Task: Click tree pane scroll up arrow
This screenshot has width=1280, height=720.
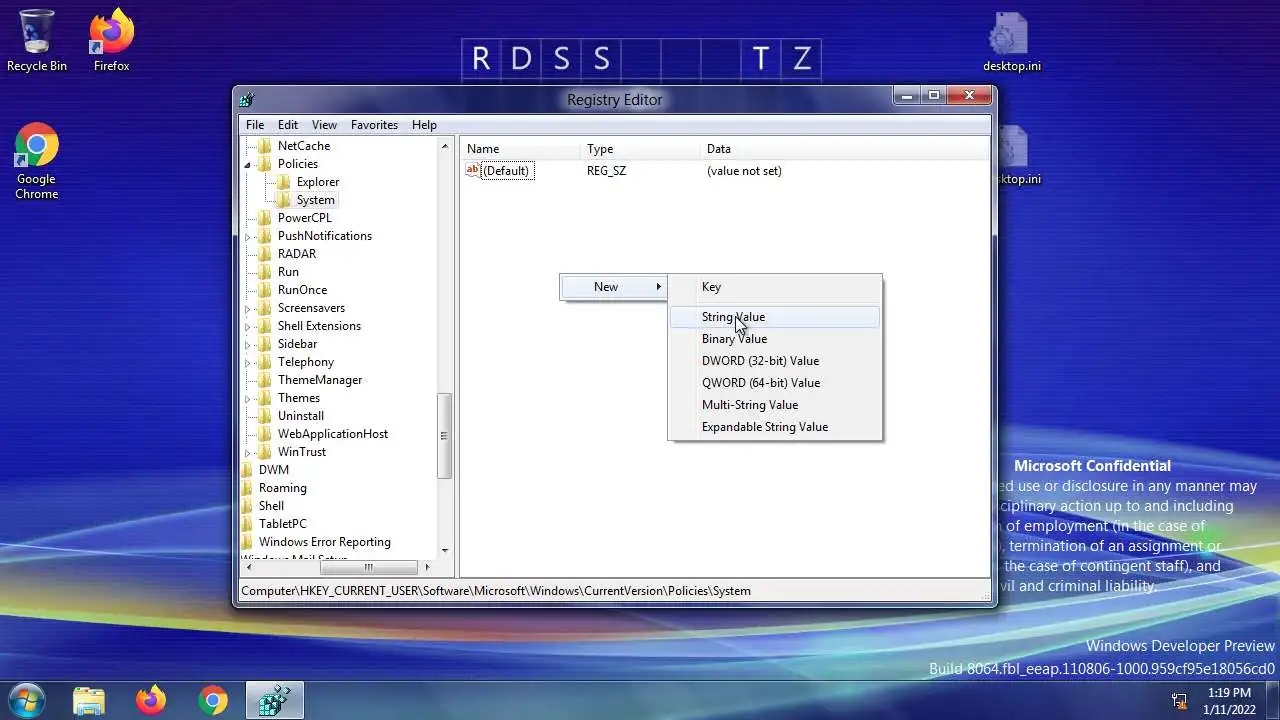Action: tap(445, 146)
